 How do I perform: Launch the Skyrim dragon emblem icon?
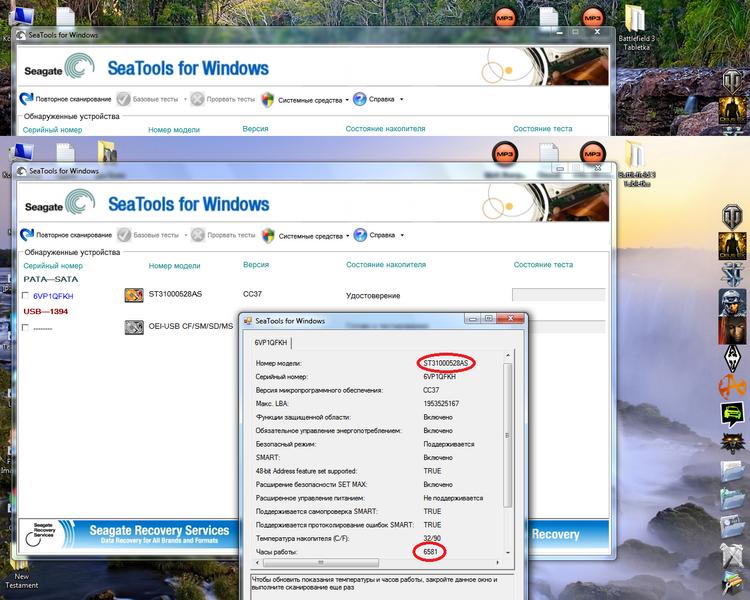coord(732,359)
